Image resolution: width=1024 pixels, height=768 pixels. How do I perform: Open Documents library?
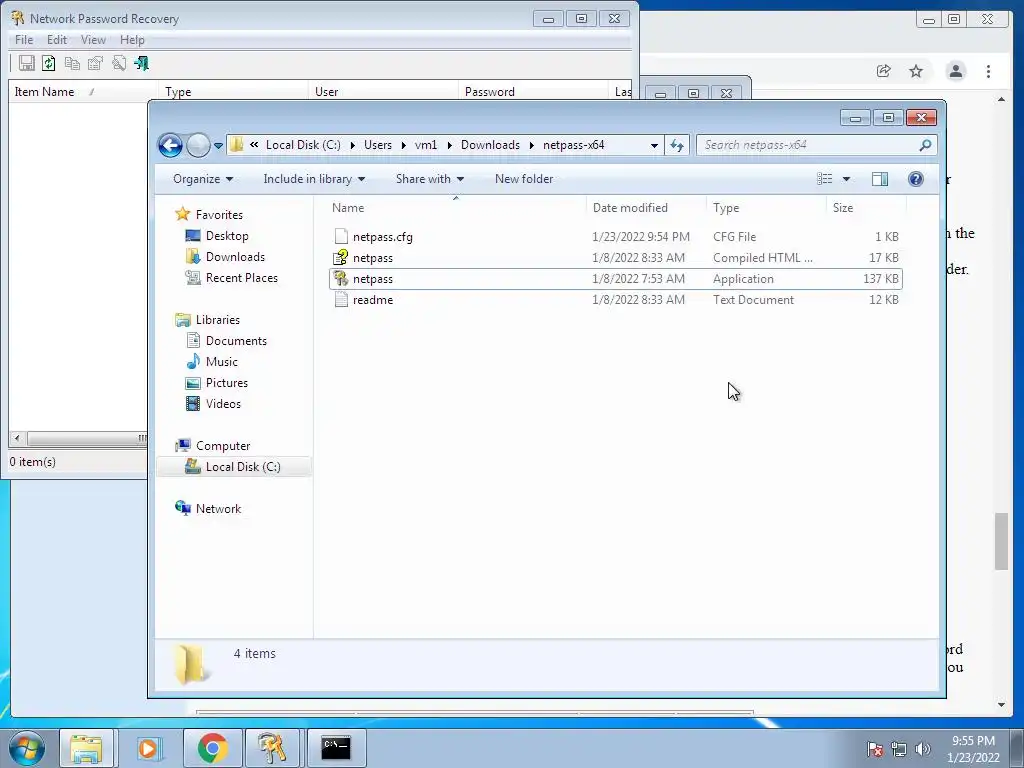tap(236, 341)
